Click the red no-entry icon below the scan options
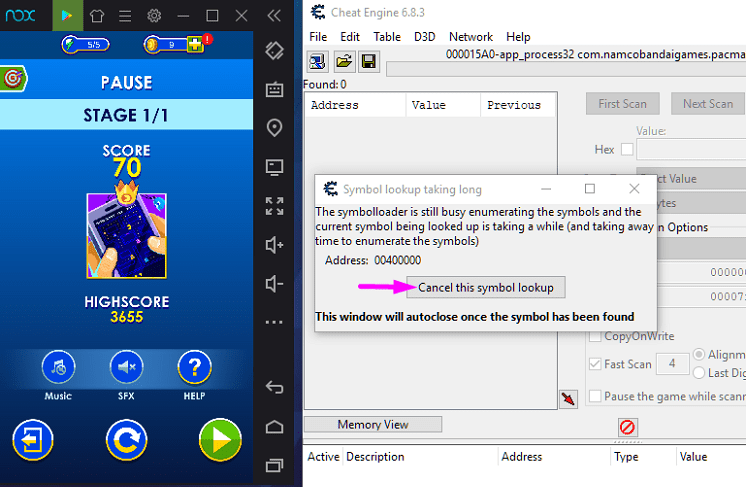 point(627,427)
